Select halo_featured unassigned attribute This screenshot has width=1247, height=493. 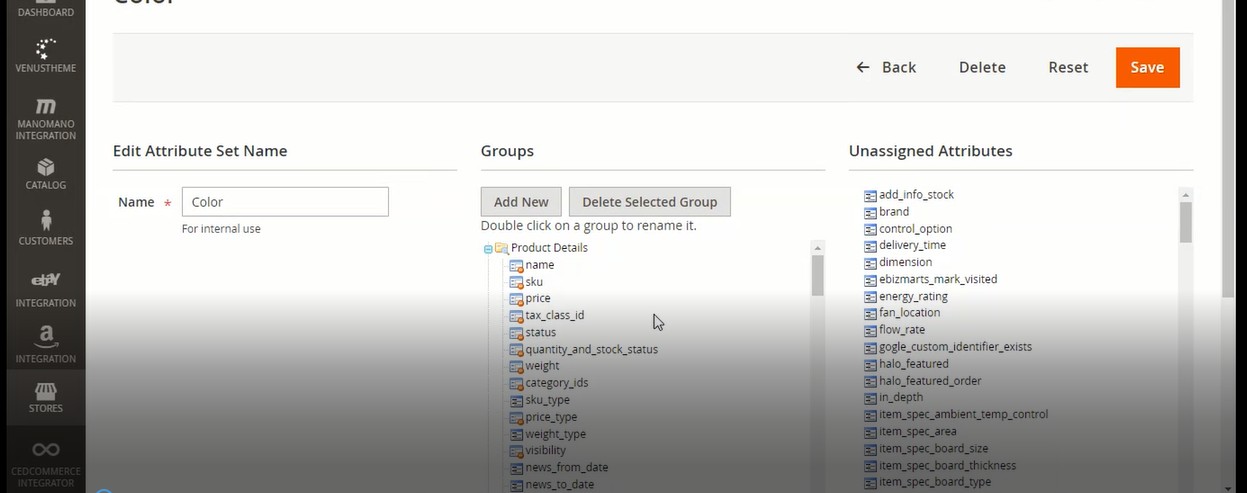[x=914, y=364]
